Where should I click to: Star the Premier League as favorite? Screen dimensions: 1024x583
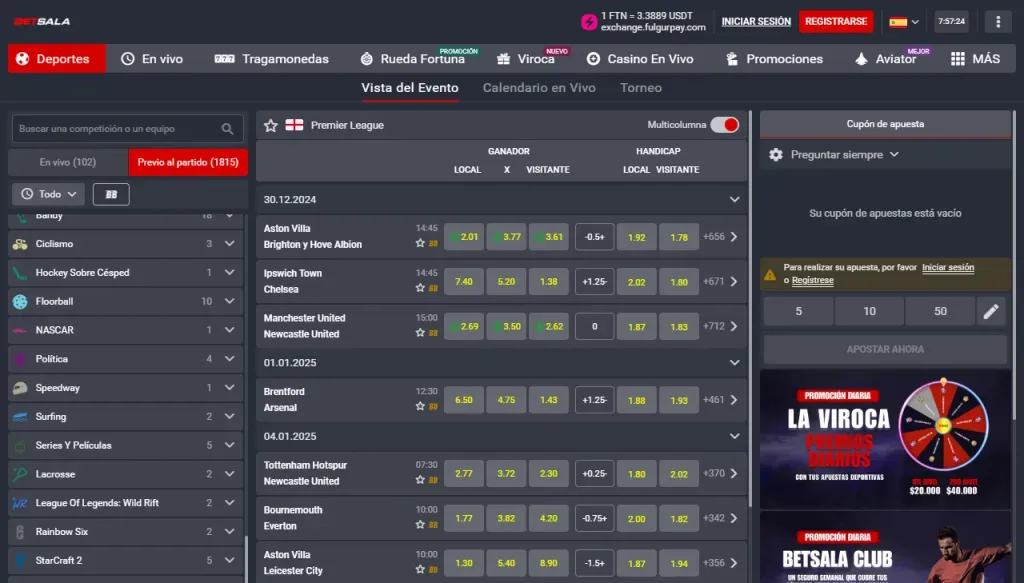click(x=271, y=126)
